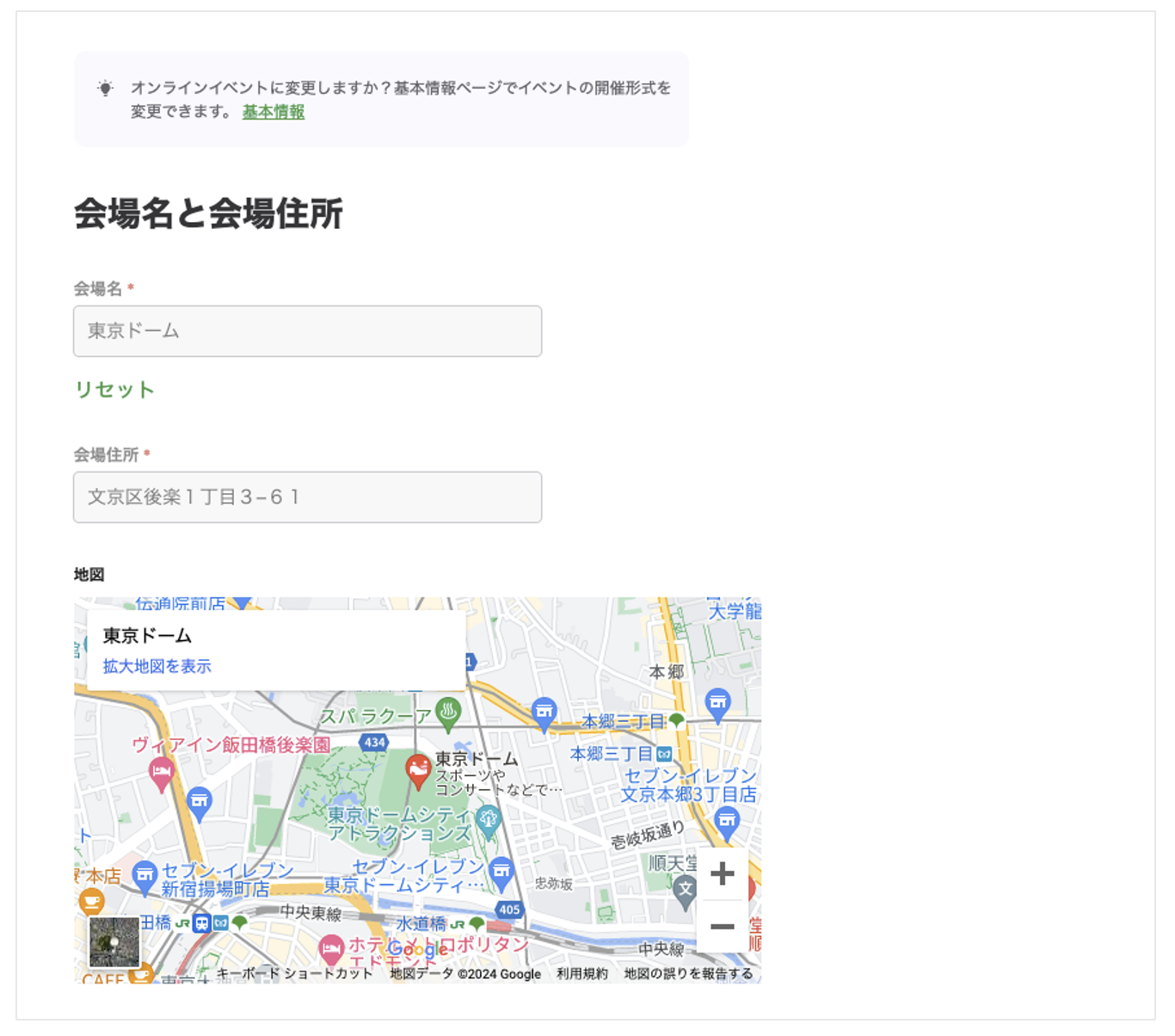
Task: Select the スパ ラクーア green hot-spring marker
Action: (x=447, y=713)
